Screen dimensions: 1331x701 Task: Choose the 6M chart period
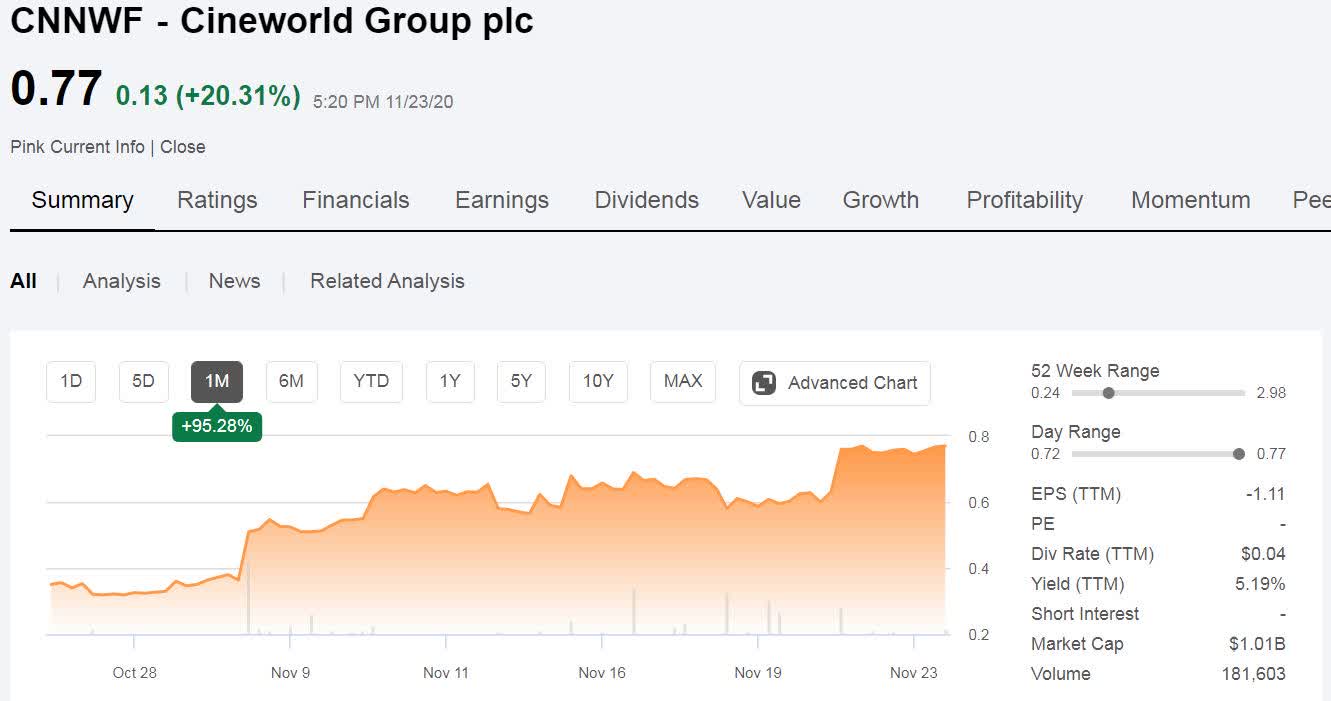[291, 382]
